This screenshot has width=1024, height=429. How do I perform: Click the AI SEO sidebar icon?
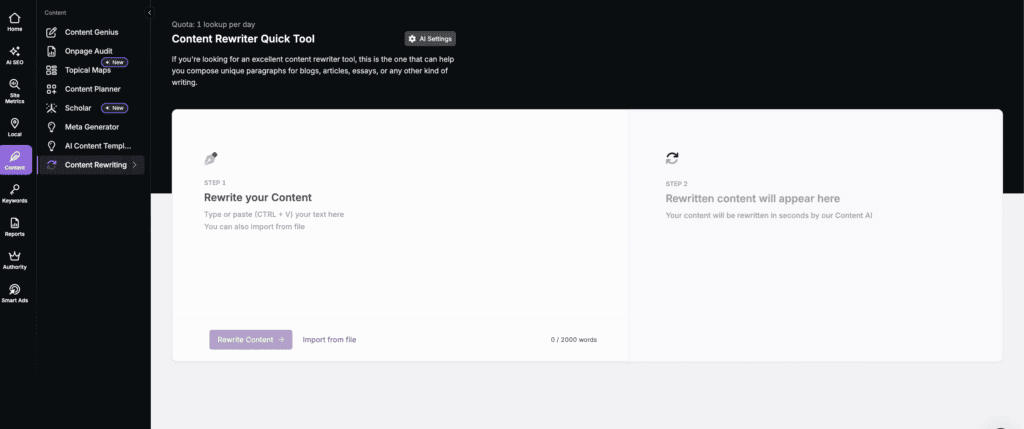(x=15, y=54)
